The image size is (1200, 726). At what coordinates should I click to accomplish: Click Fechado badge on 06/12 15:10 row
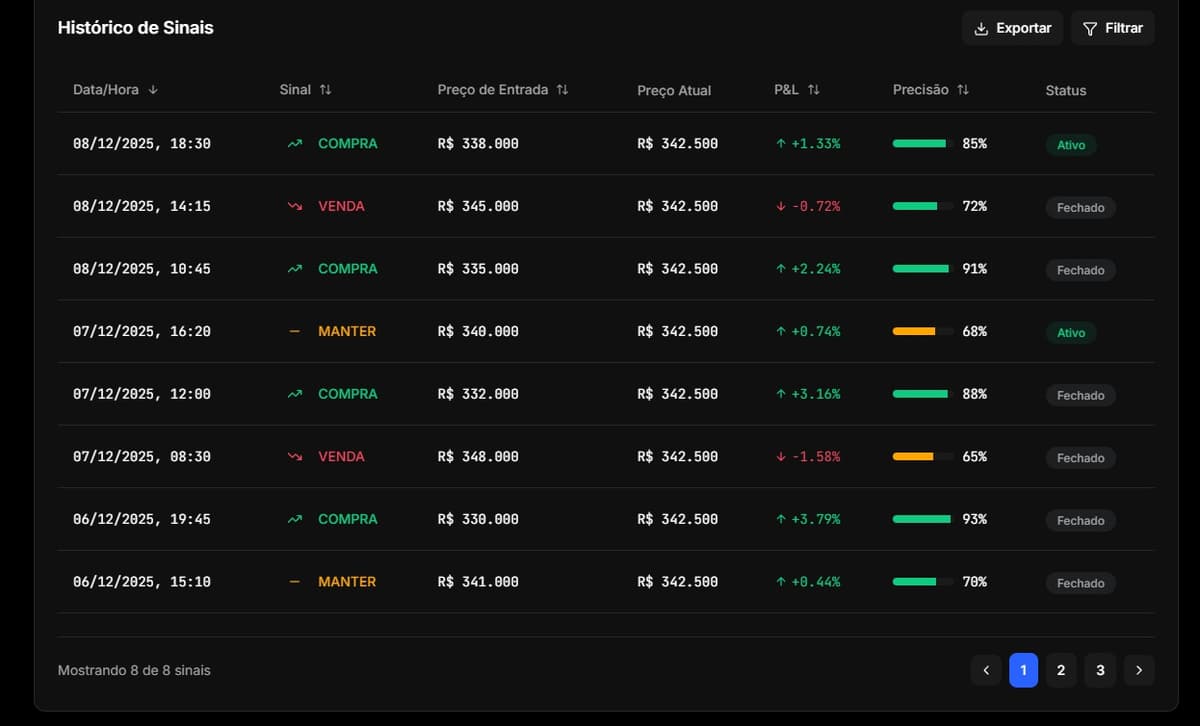[1080, 583]
